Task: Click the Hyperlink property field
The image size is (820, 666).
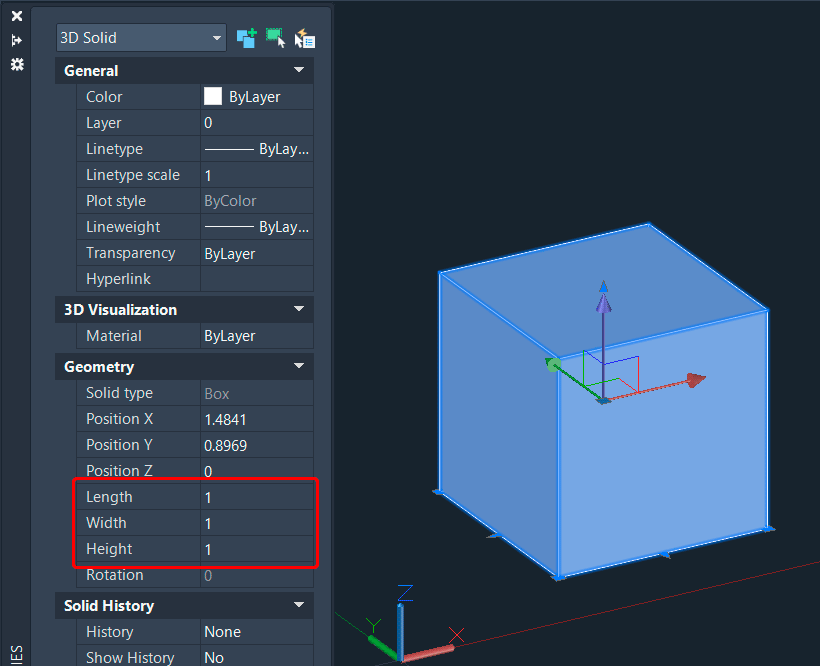Action: [x=257, y=279]
